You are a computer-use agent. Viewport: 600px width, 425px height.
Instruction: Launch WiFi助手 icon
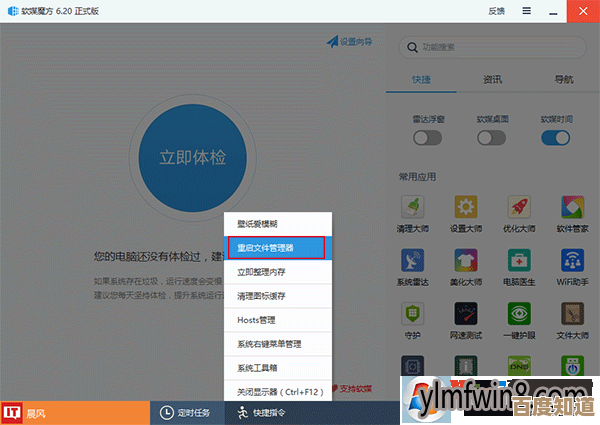pyautogui.click(x=572, y=262)
